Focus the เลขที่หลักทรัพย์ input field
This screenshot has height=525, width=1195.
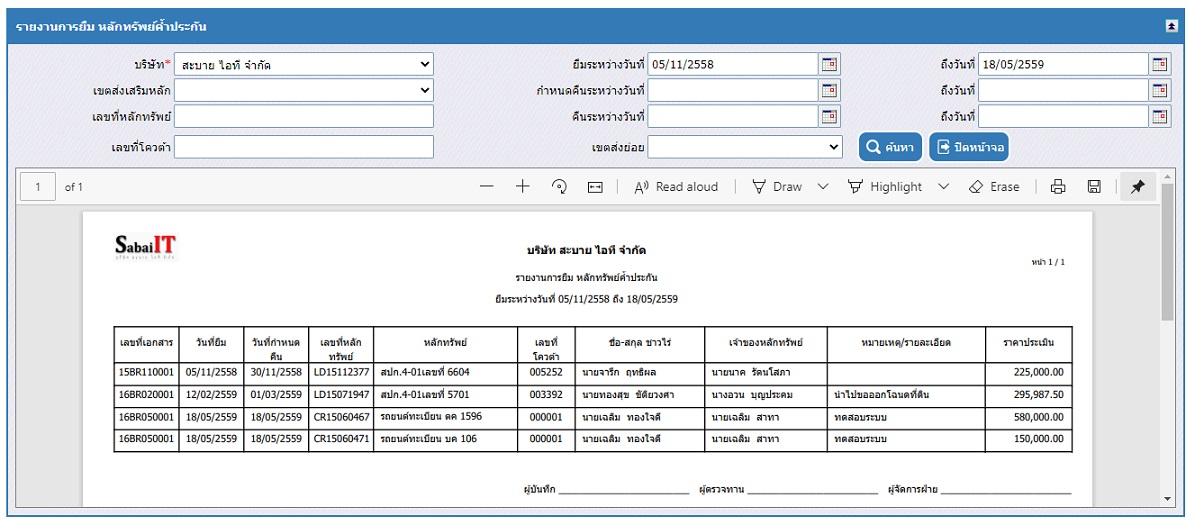304,117
